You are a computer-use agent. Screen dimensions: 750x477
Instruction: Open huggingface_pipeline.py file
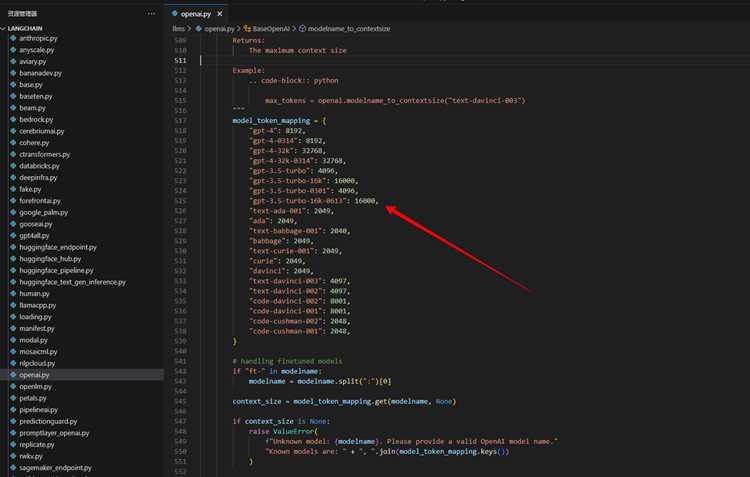pyautogui.click(x=56, y=270)
